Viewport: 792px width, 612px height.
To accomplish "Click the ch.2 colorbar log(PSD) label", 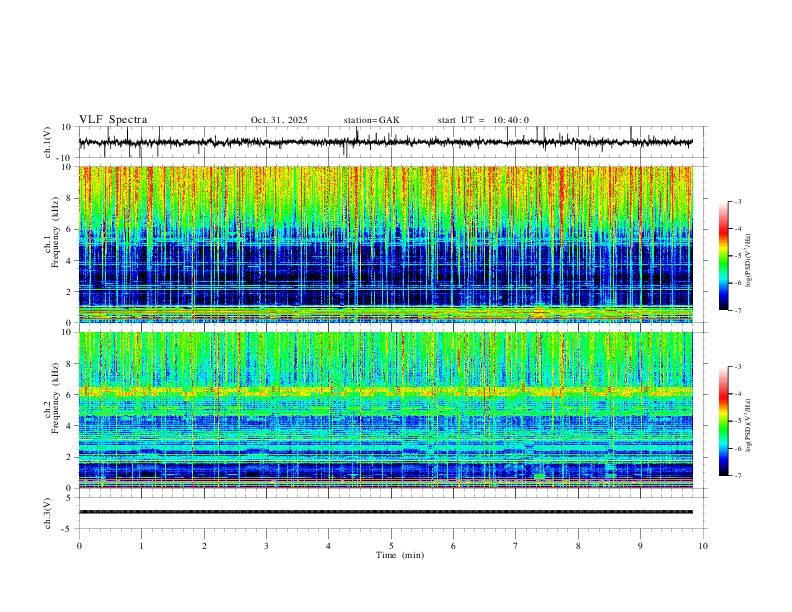I will tap(748, 426).
